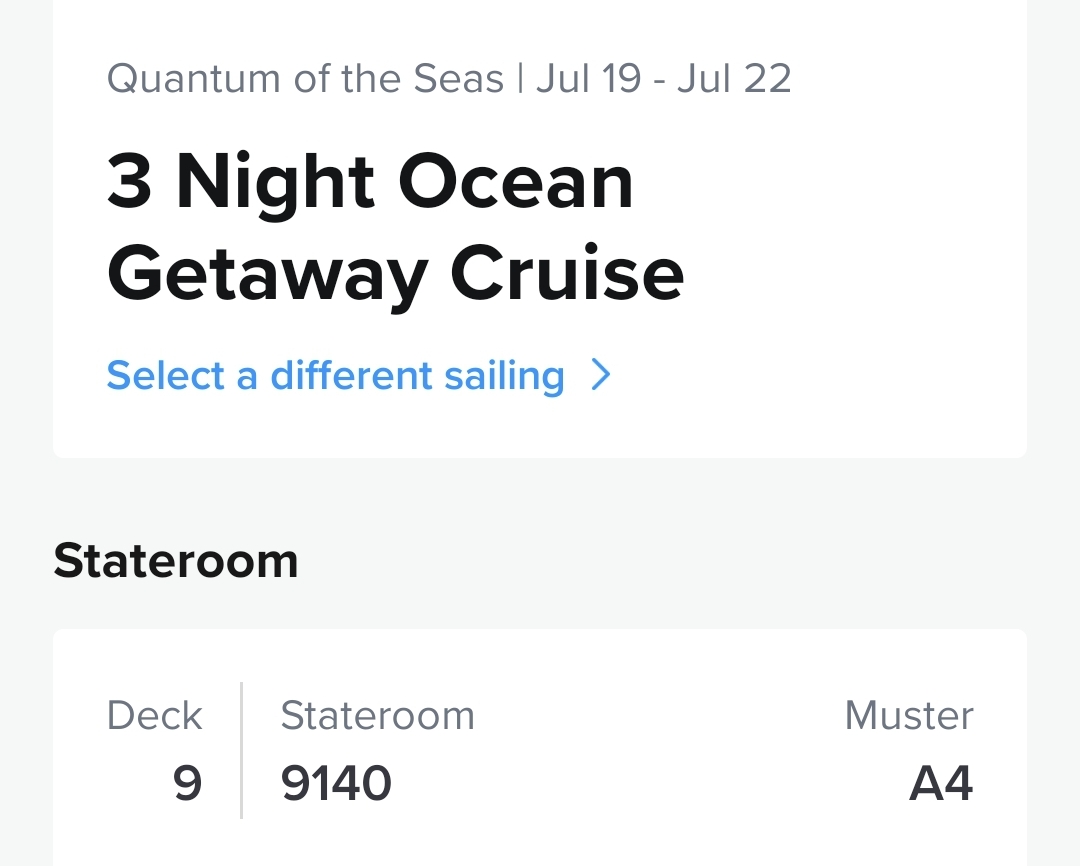The height and width of the screenshot is (866, 1080).
Task: Tap the word Getaway in the heading
Action: click(x=268, y=274)
